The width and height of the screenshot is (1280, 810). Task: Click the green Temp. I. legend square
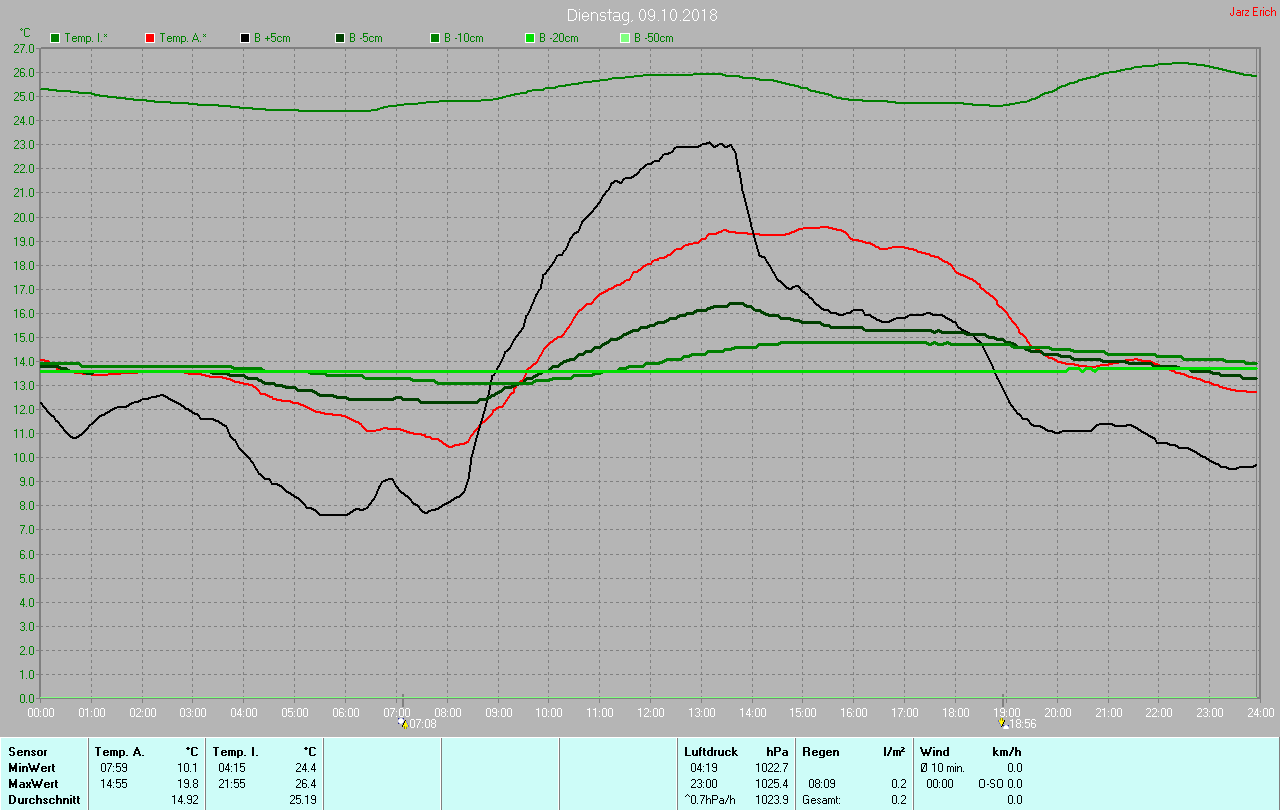55,38
